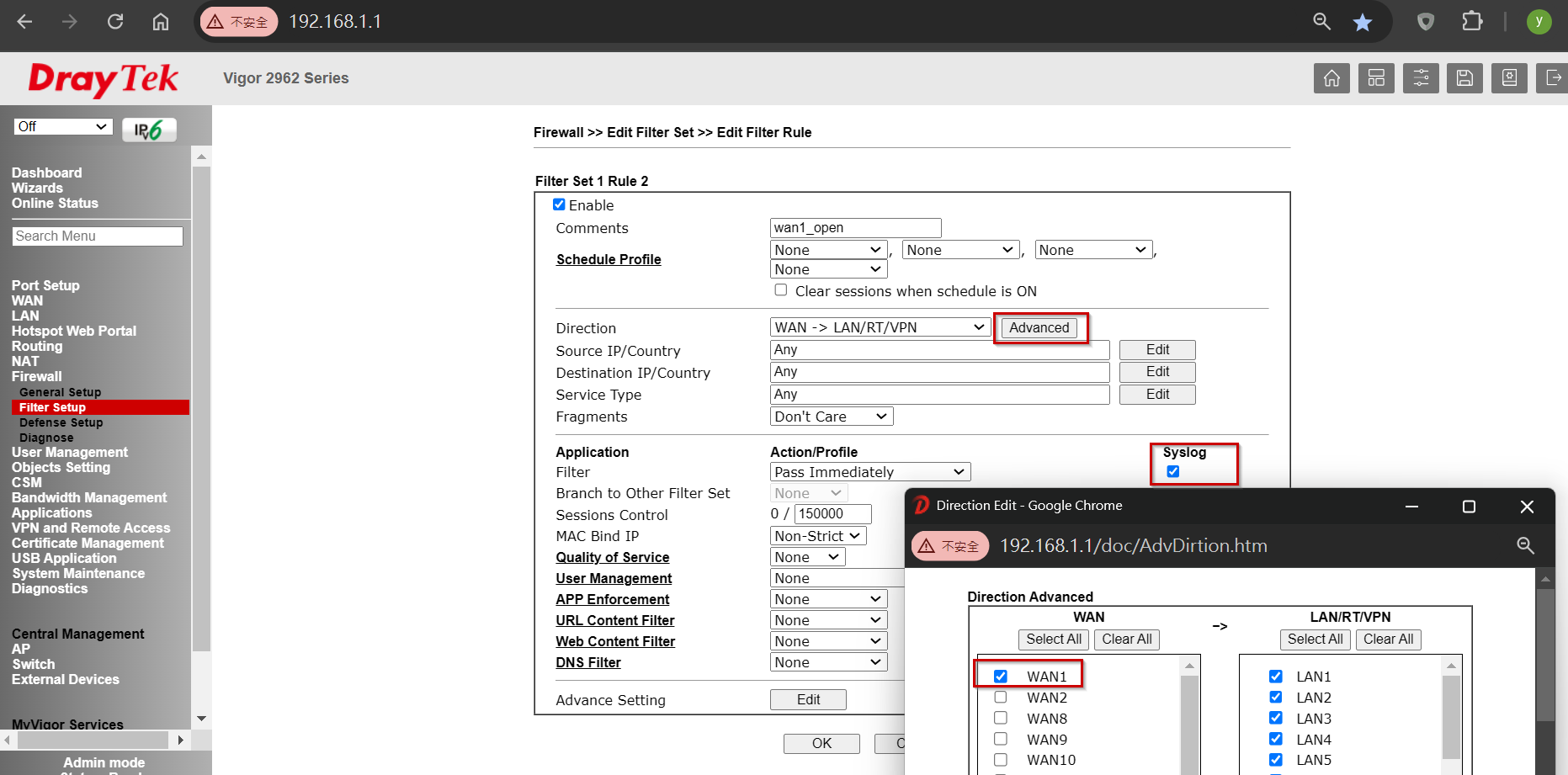The height and width of the screenshot is (775, 1568).
Task: Open the dashboard layout icon in header
Action: point(1376,78)
